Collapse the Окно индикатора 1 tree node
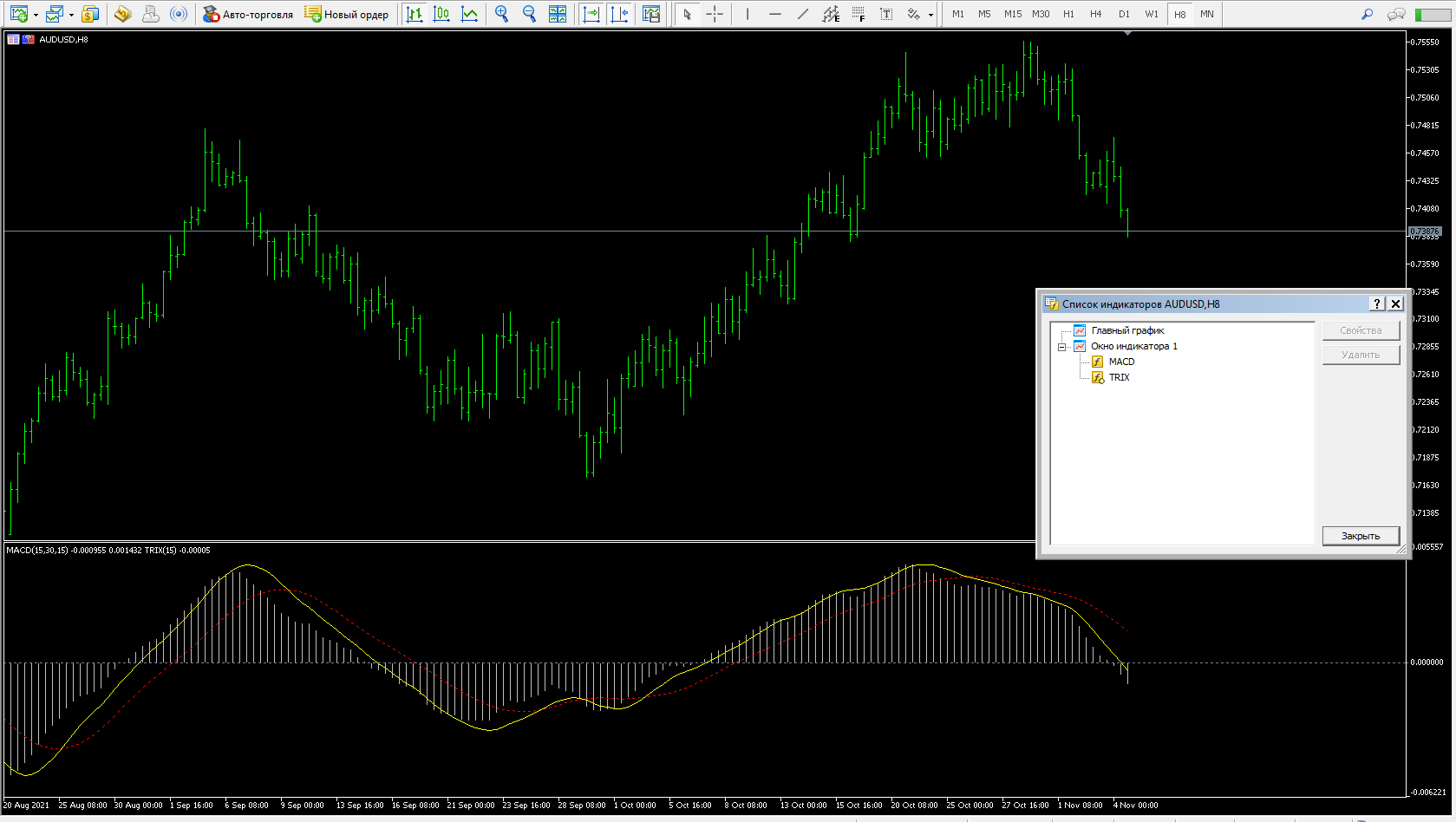The image size is (1456, 822). tap(1061, 347)
